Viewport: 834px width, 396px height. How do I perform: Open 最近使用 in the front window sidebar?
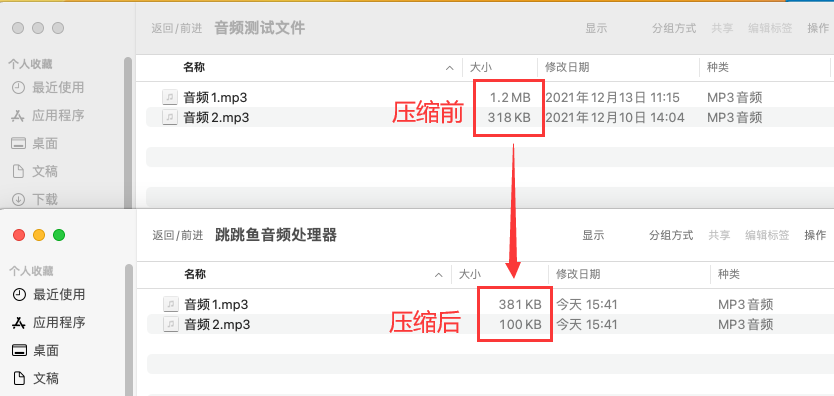(48, 294)
